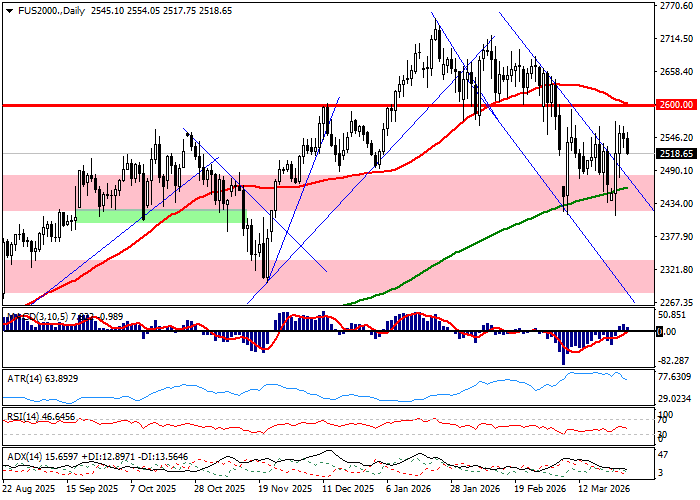Click the 2434.00 price axis label
Viewport: 700px width, 500px height.
coord(676,204)
